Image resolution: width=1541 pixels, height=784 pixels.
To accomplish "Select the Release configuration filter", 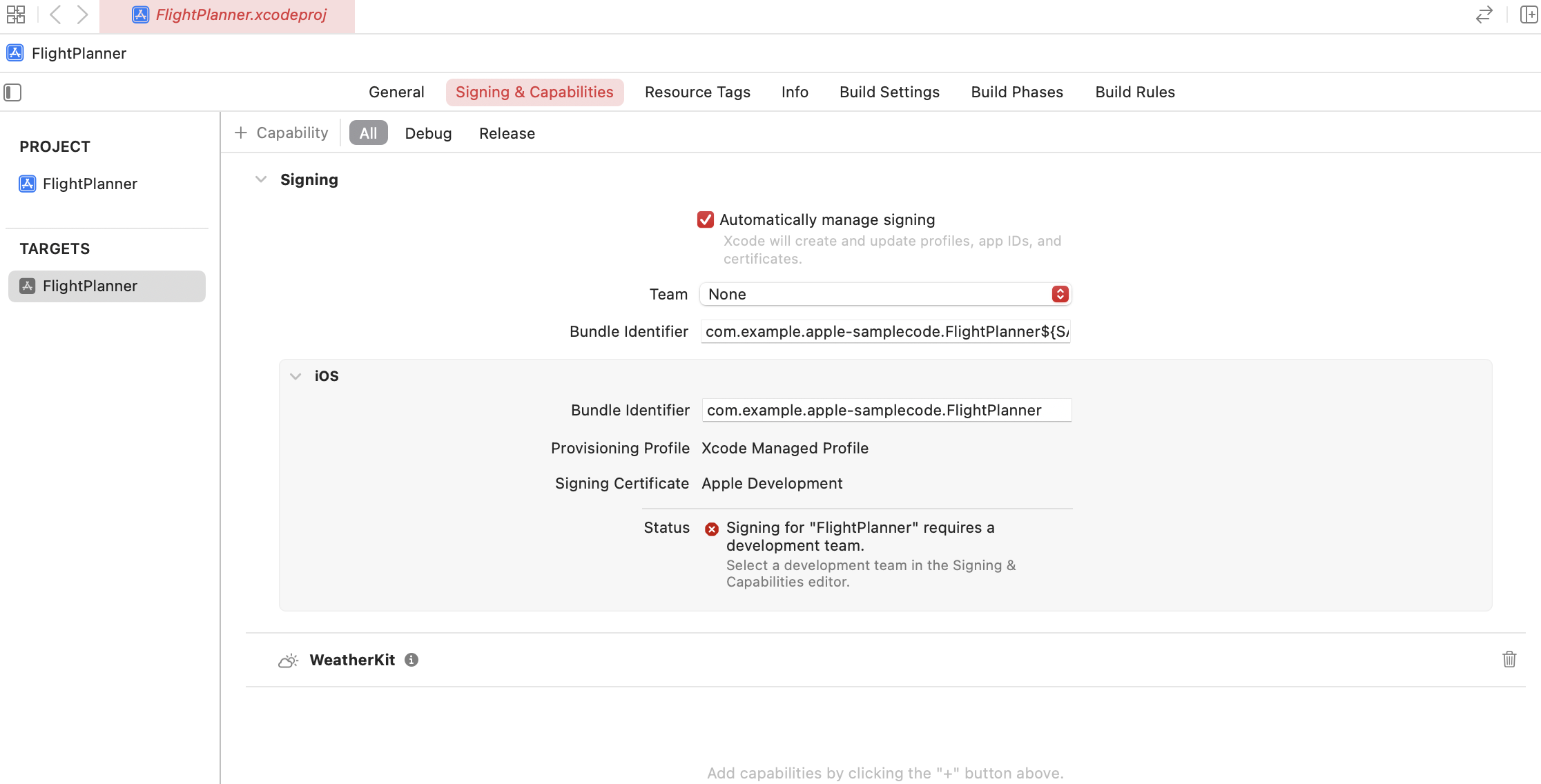I will [x=507, y=133].
